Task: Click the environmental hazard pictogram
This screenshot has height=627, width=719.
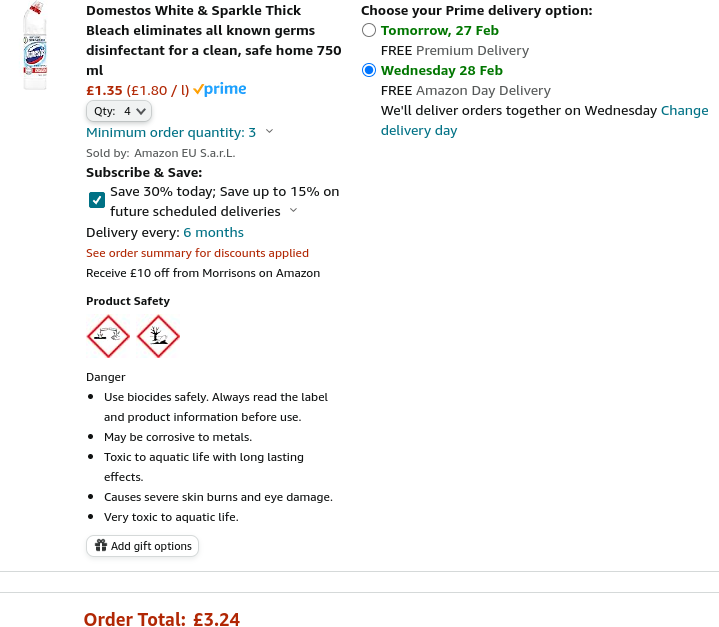Action: [x=158, y=336]
